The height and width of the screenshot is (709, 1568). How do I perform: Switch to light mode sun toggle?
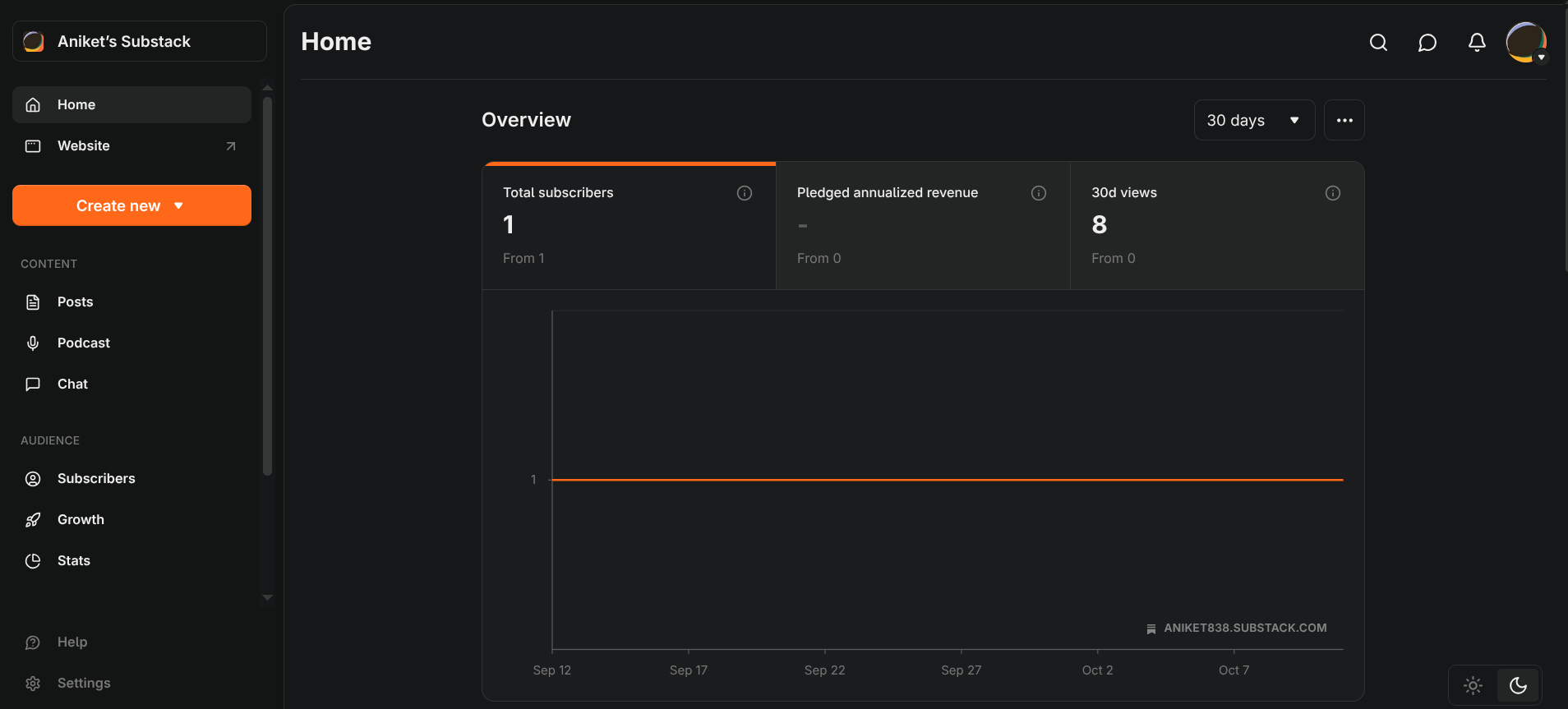point(1473,685)
